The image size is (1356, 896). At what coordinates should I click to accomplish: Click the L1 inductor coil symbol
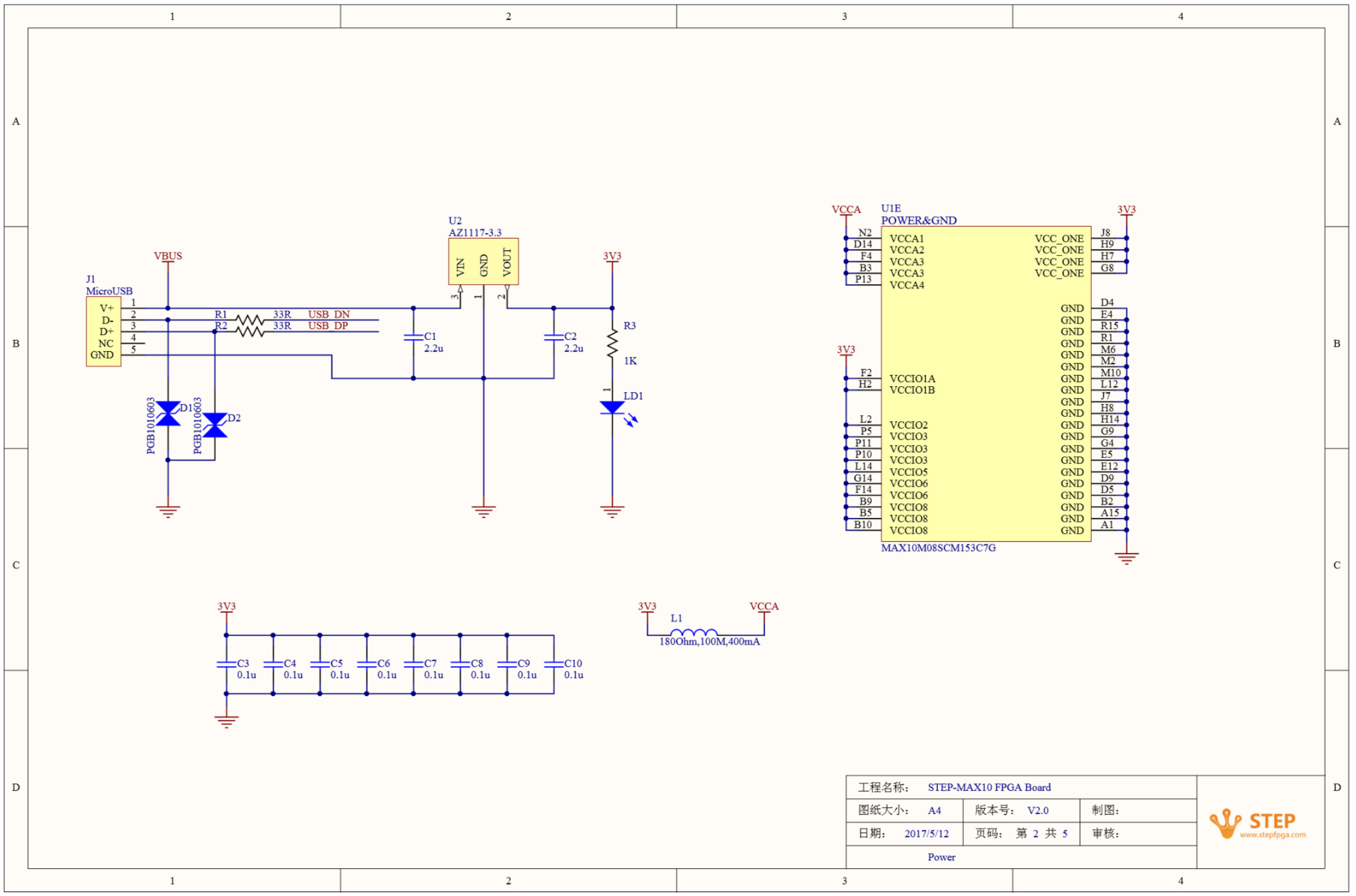[694, 632]
